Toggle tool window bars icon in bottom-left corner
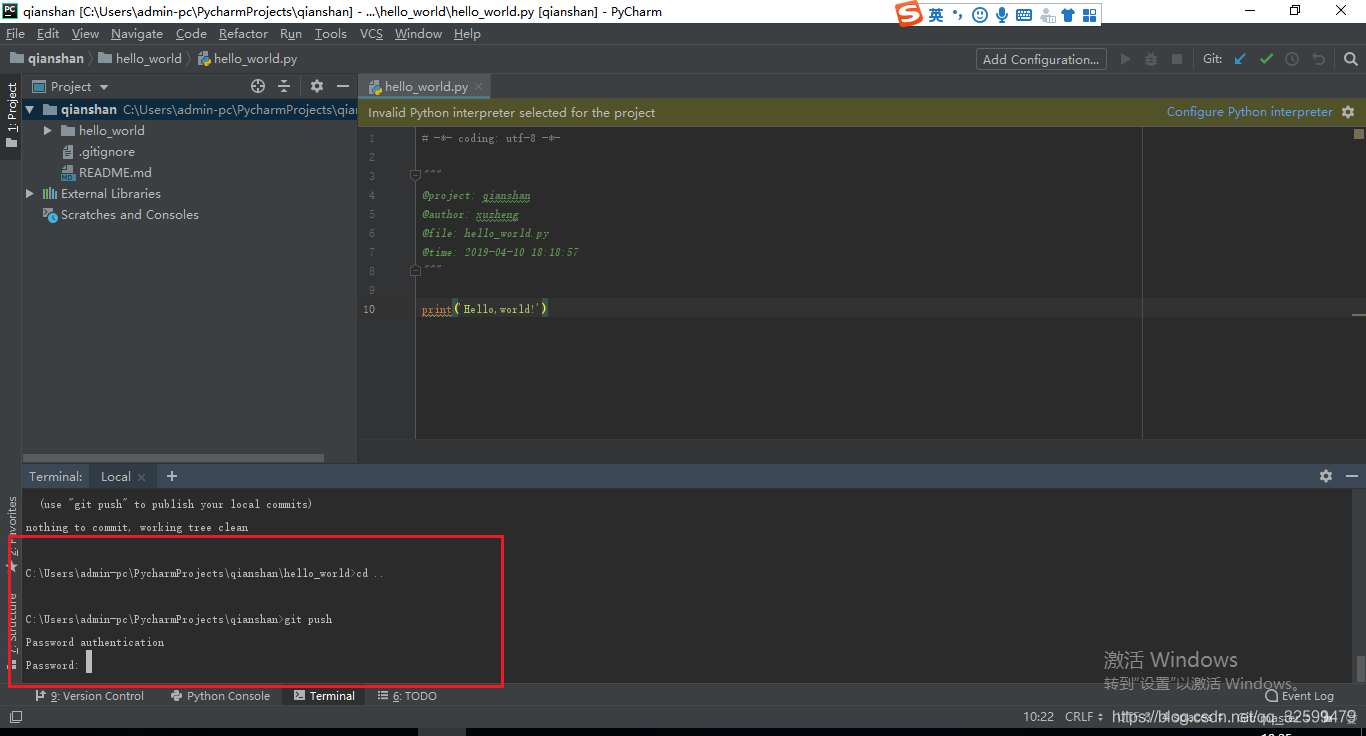 click(x=15, y=717)
